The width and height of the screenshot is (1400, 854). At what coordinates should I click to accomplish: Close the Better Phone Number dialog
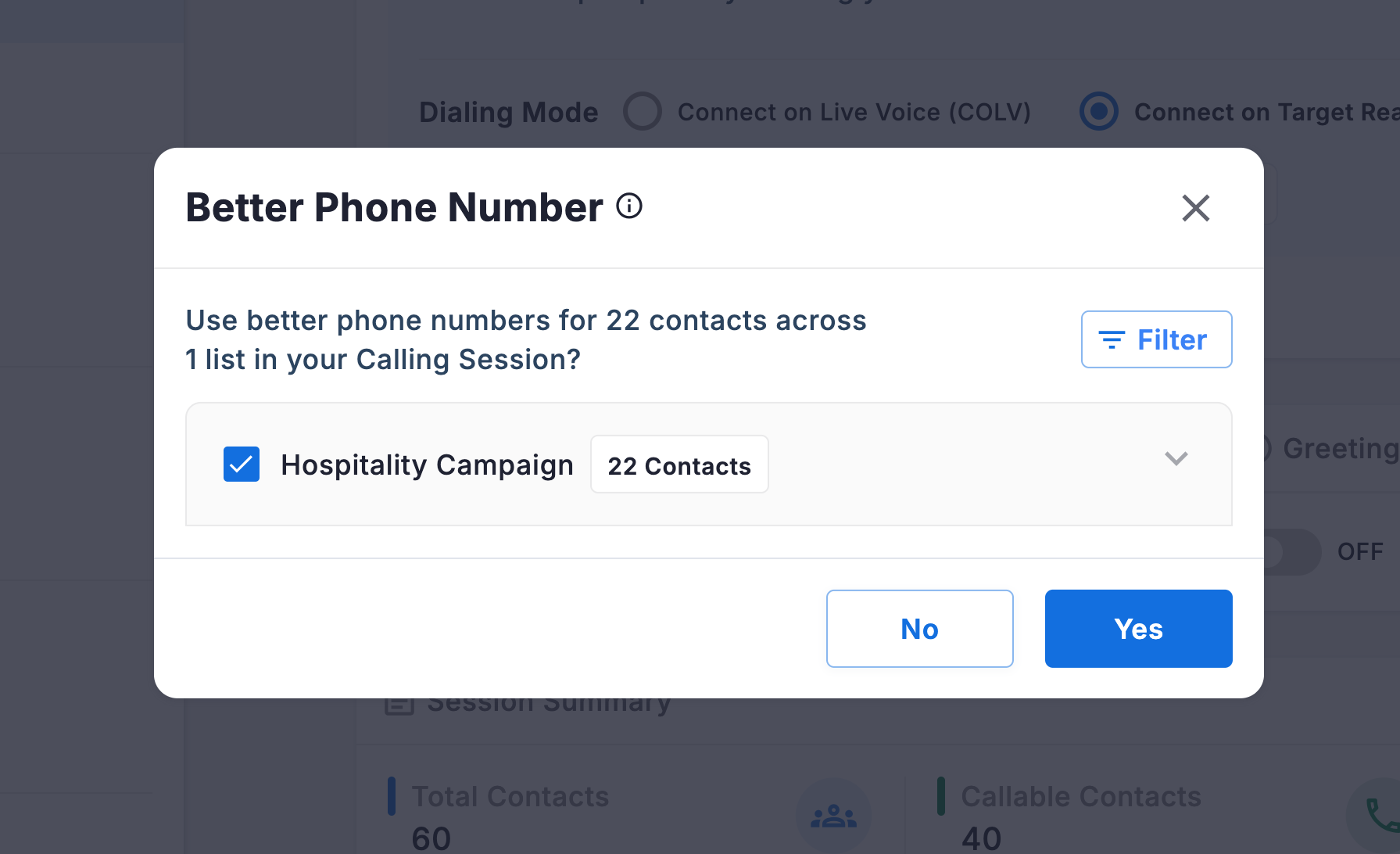pos(1195,208)
